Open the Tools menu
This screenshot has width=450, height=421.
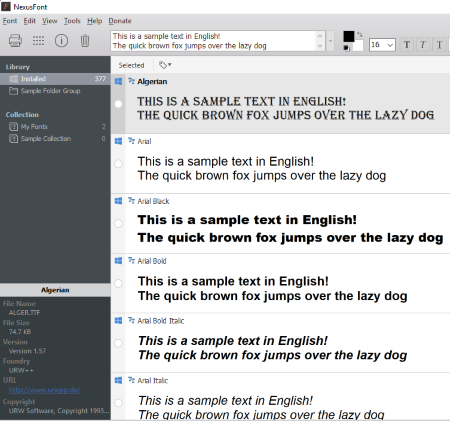[72, 21]
